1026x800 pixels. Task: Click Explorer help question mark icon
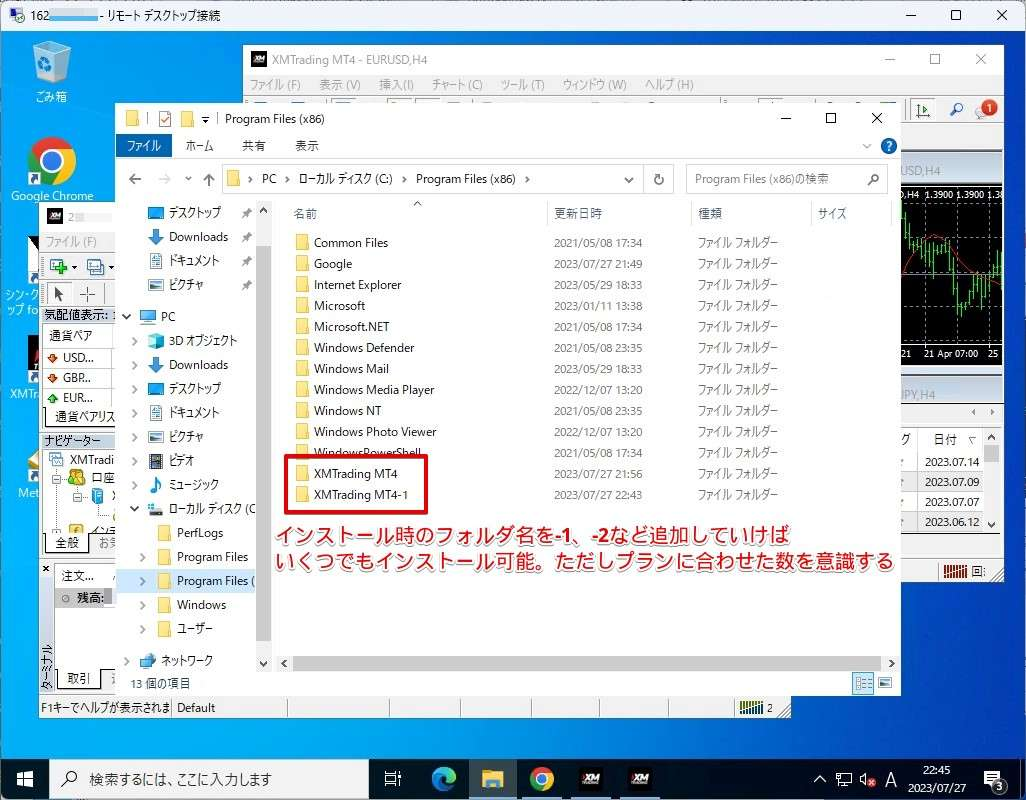(888, 146)
